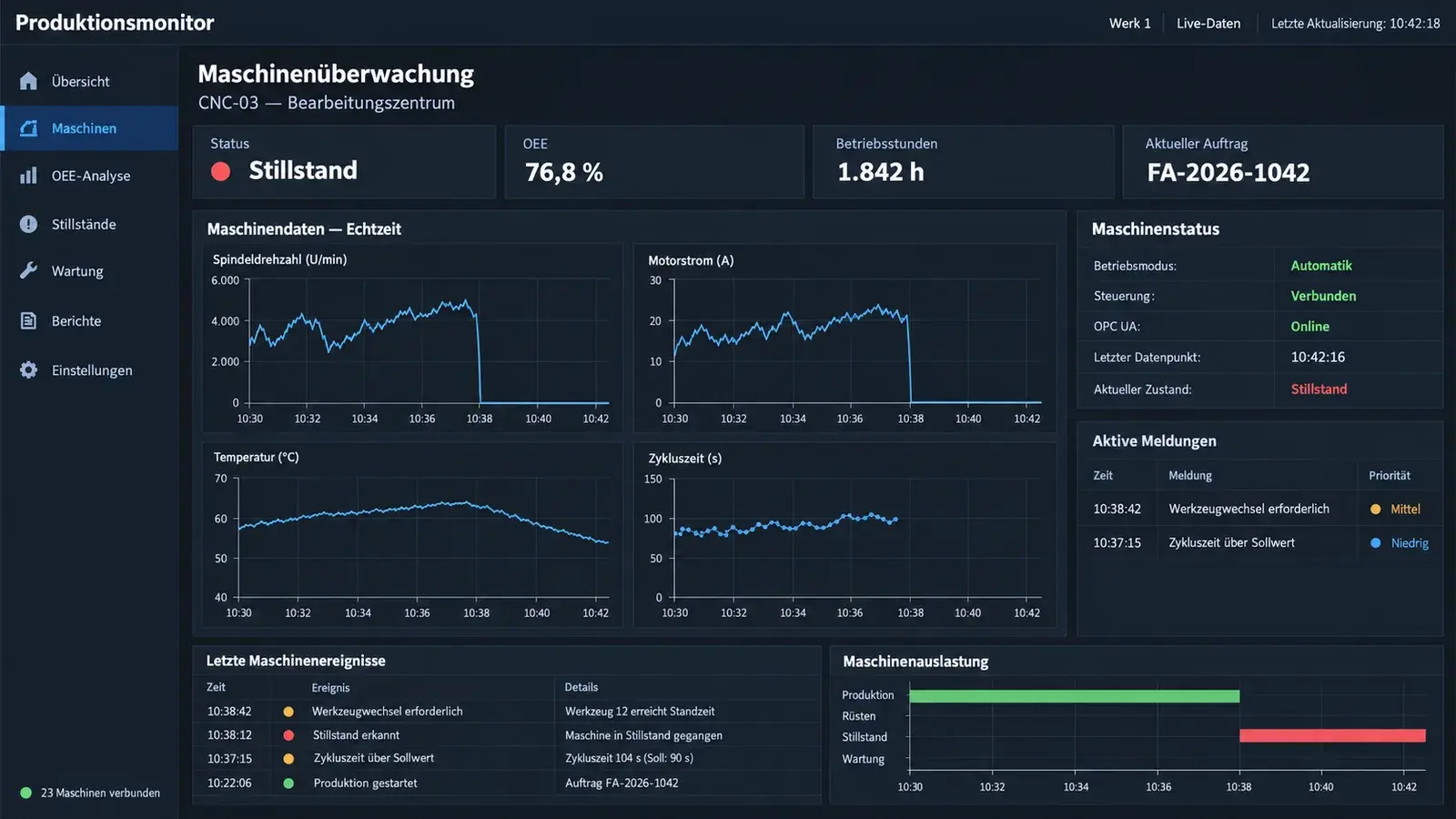Click the Betriebsstunden value 1.842 h
1456x819 pixels.
click(x=881, y=172)
